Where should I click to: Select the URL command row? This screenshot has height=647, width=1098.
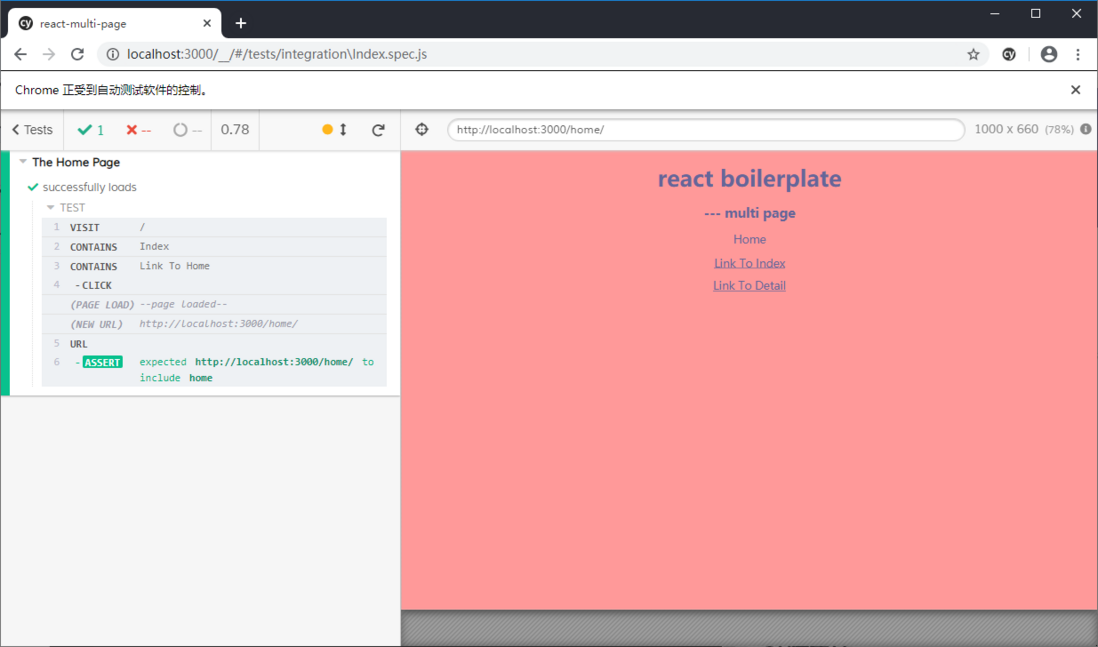(214, 344)
